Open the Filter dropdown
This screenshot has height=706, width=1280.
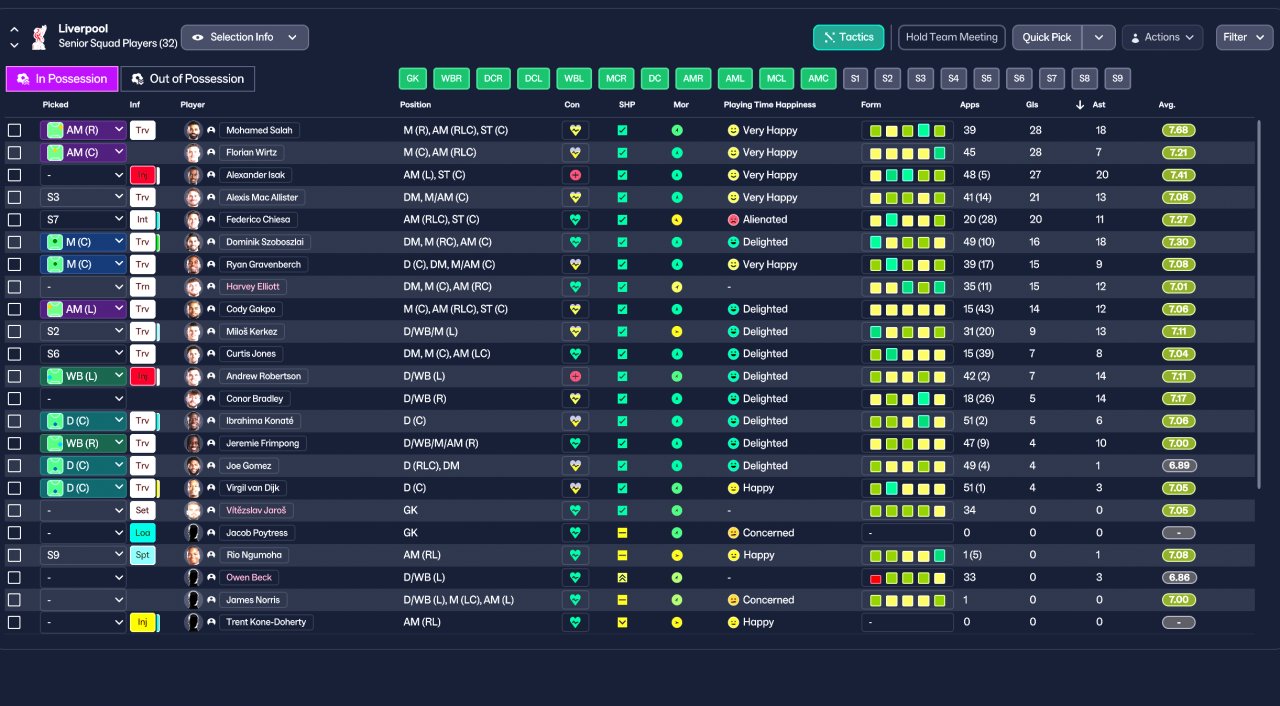[x=1244, y=37]
